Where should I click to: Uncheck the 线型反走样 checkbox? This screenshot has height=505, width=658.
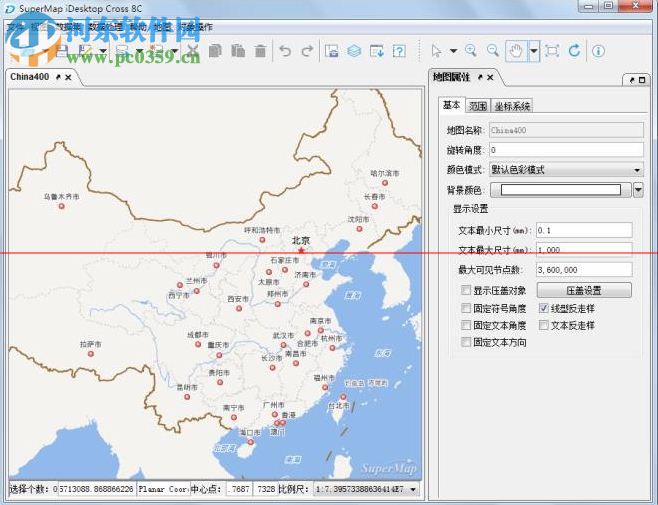click(543, 308)
